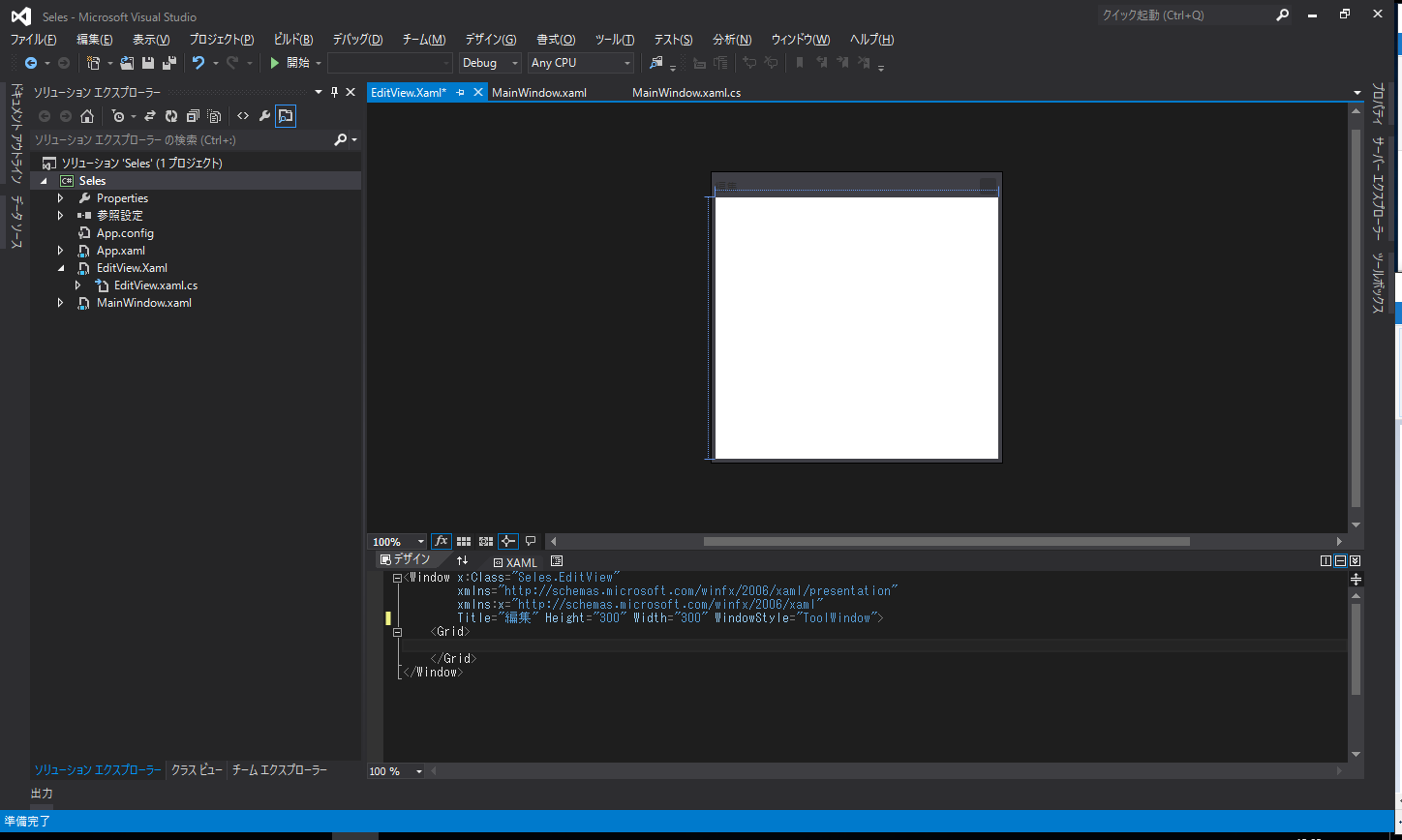The height and width of the screenshot is (840, 1402).
Task: Undo the last action in the toolbar
Action: pyautogui.click(x=198, y=63)
